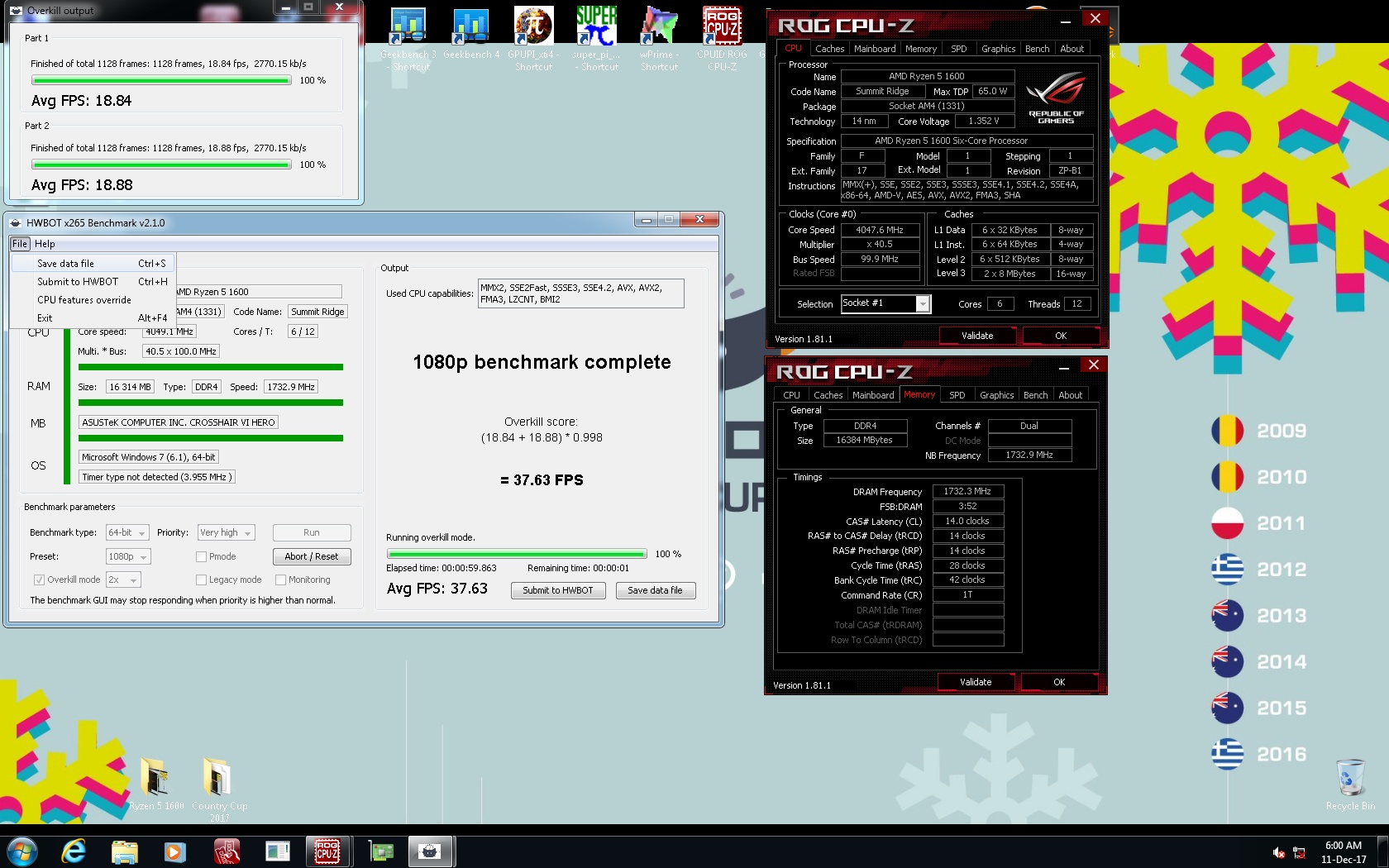Screen dimensions: 1389x868
Task: Open the Priority Very high dropdown
Action: (x=226, y=532)
